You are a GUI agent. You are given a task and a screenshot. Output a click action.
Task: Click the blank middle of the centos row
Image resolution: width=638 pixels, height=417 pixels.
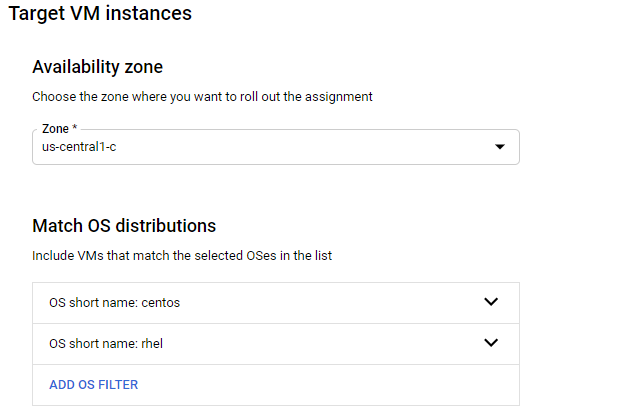coord(320,302)
